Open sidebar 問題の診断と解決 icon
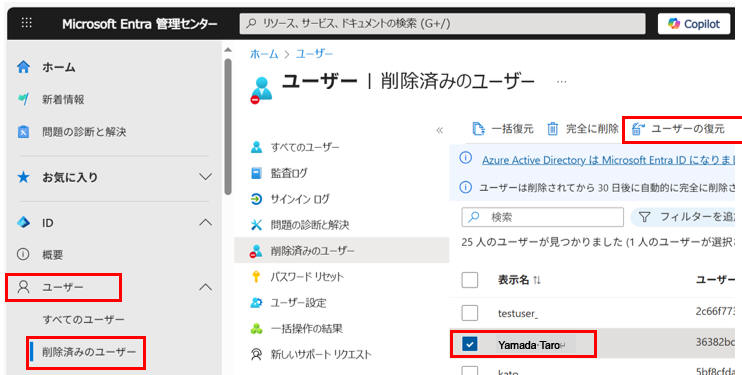This screenshot has height=375, width=742. (23, 132)
